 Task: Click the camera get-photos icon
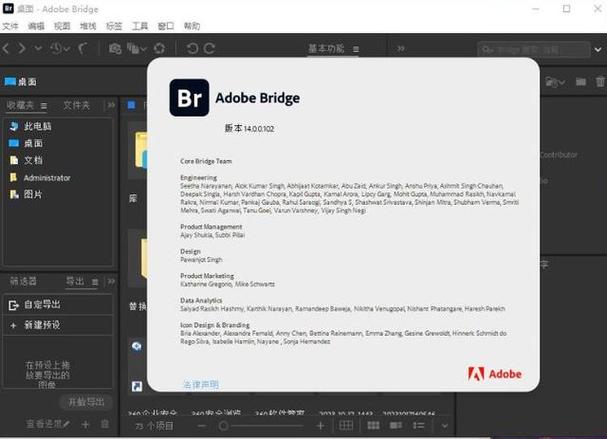[x=115, y=49]
